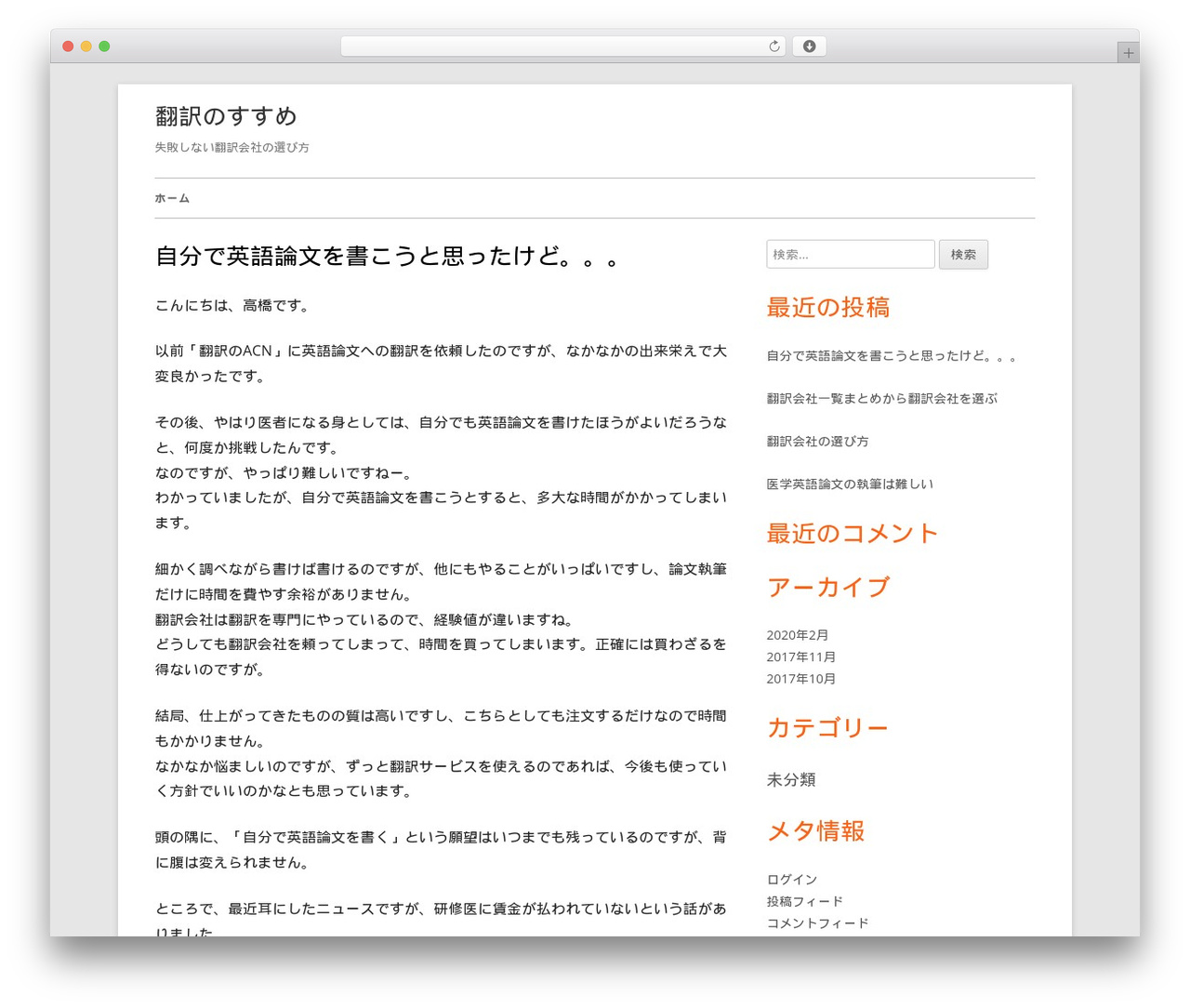
Task: Click the 最近の投稿 heading
Action: 827,308
